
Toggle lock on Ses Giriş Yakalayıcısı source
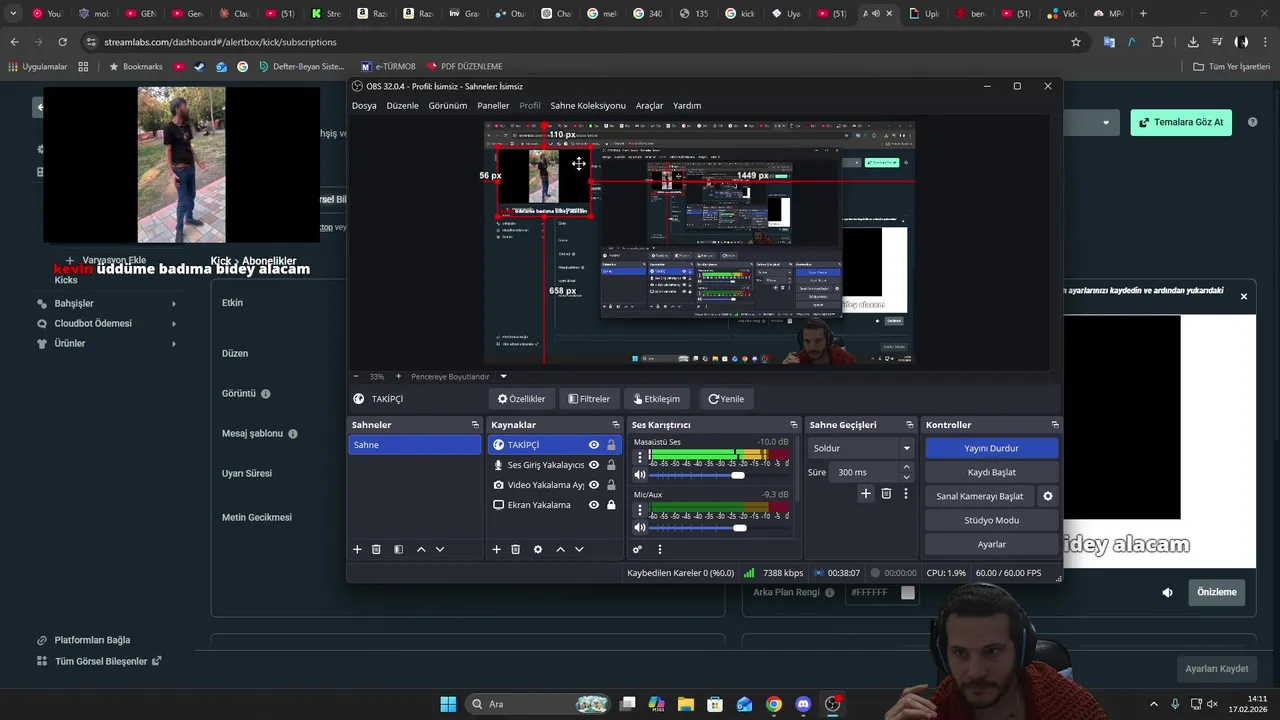click(611, 465)
